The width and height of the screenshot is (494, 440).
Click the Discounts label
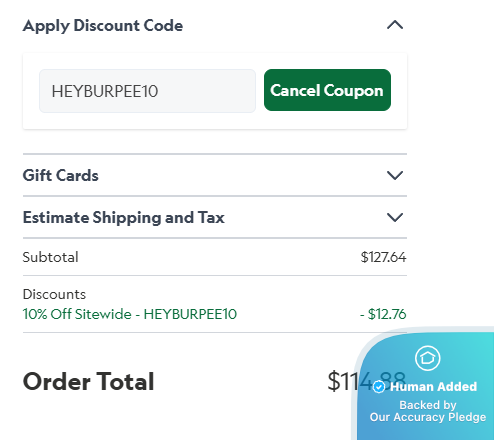pyautogui.click(x=54, y=294)
